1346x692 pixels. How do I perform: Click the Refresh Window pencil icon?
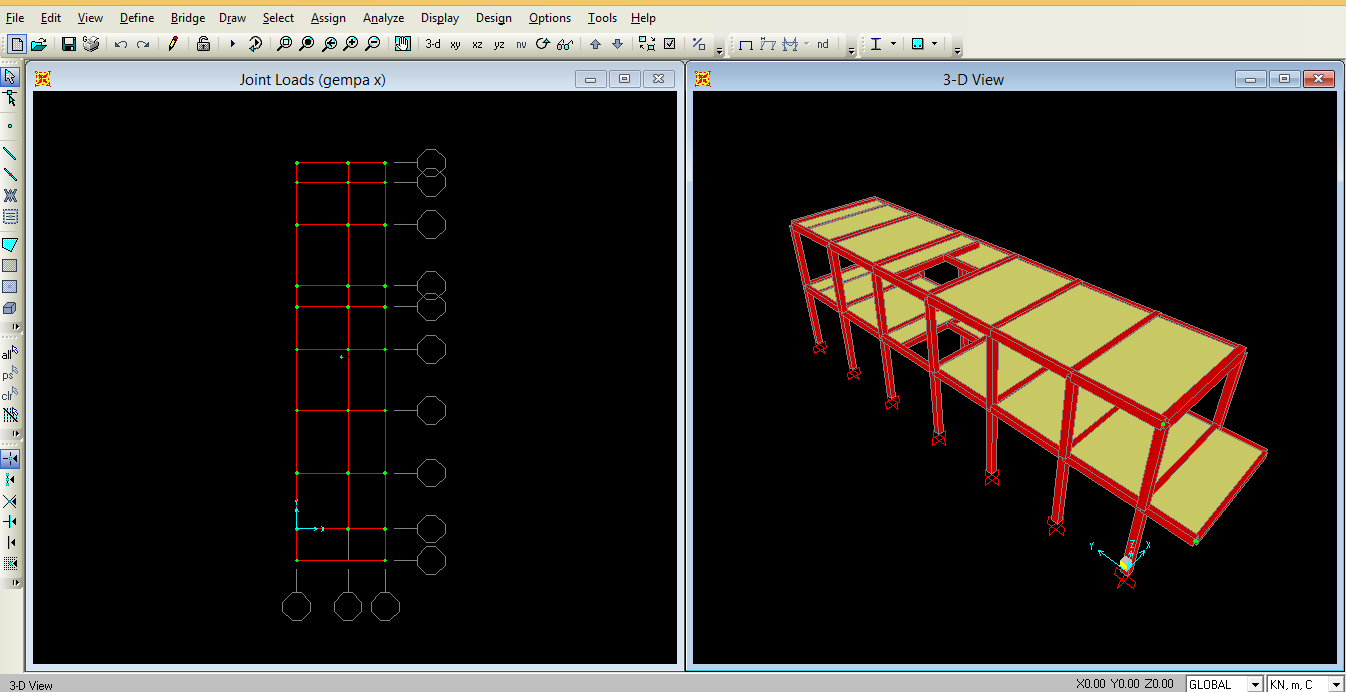[173, 44]
